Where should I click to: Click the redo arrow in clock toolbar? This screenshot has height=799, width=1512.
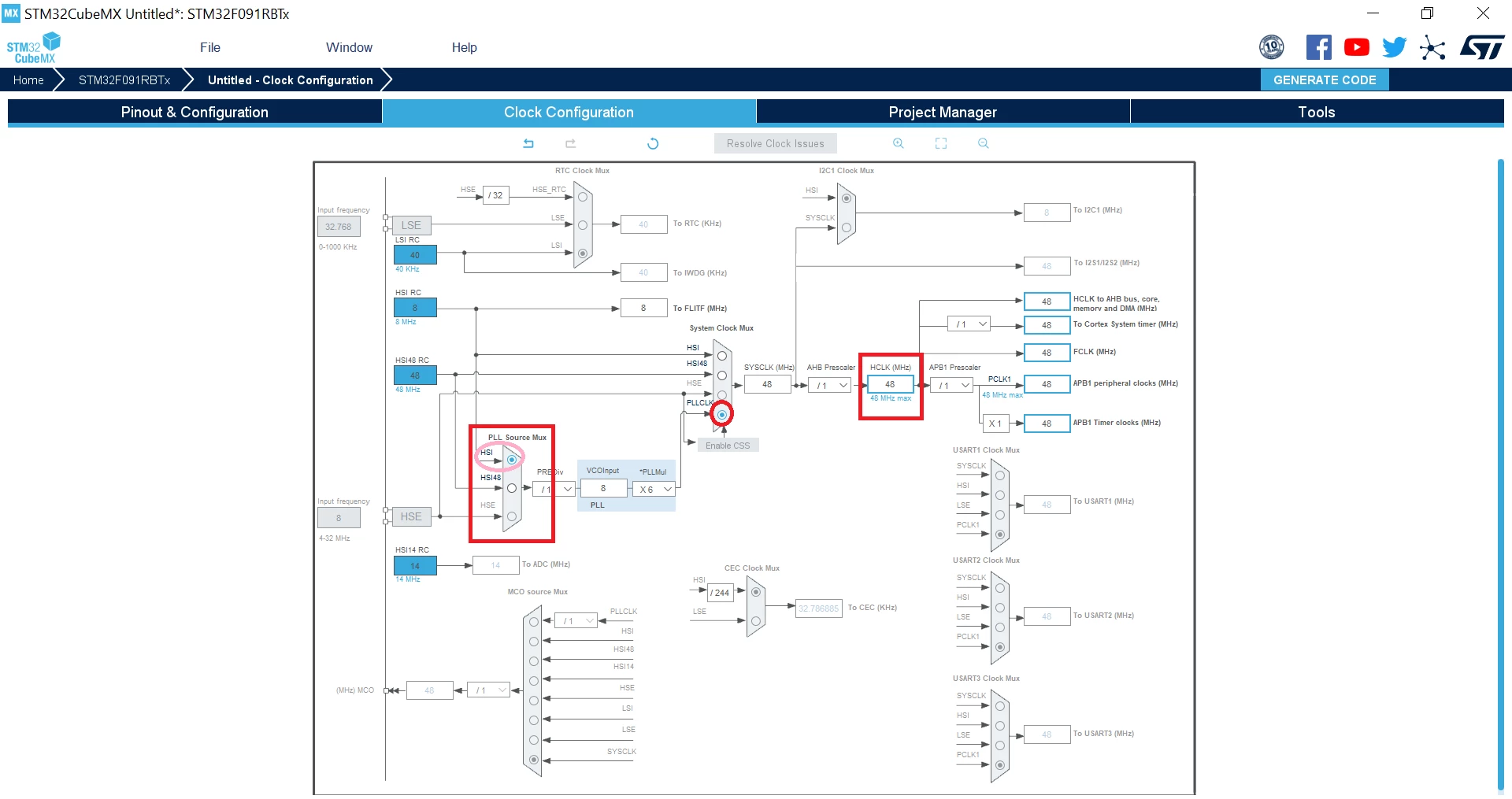(571, 143)
